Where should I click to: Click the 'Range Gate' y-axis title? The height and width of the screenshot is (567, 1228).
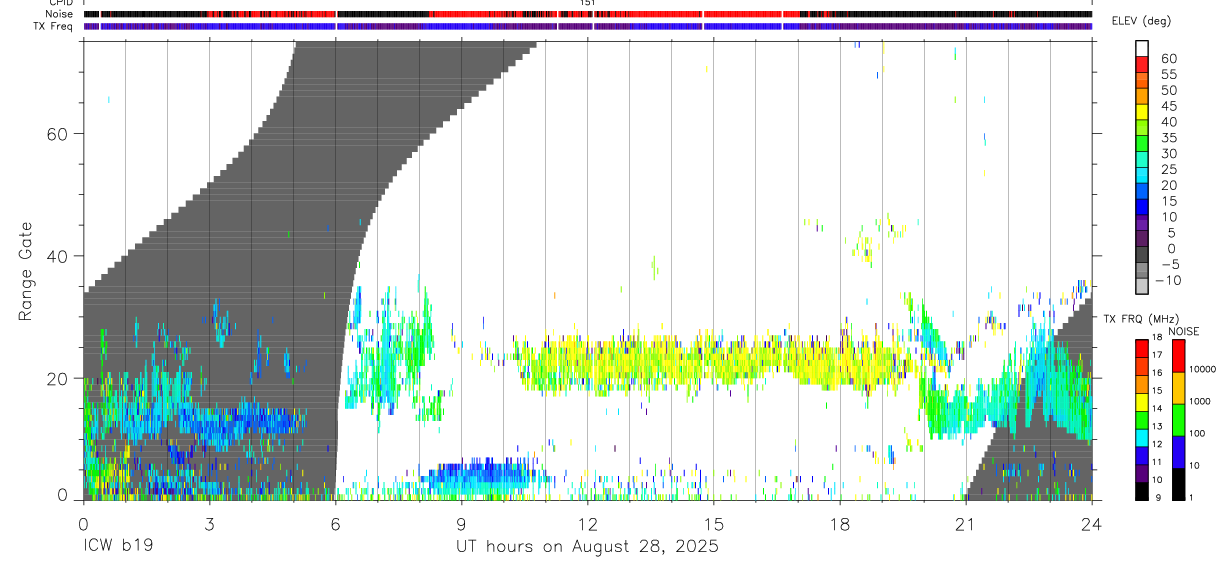pyautogui.click(x=27, y=273)
